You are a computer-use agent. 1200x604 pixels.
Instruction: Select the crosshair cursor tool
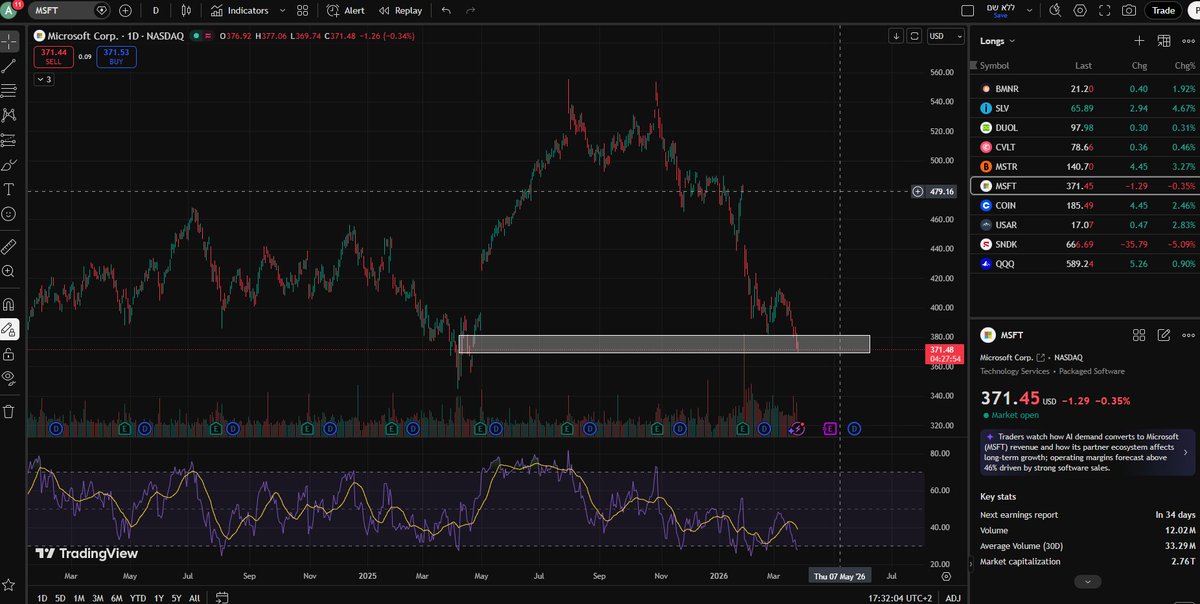(x=9, y=42)
